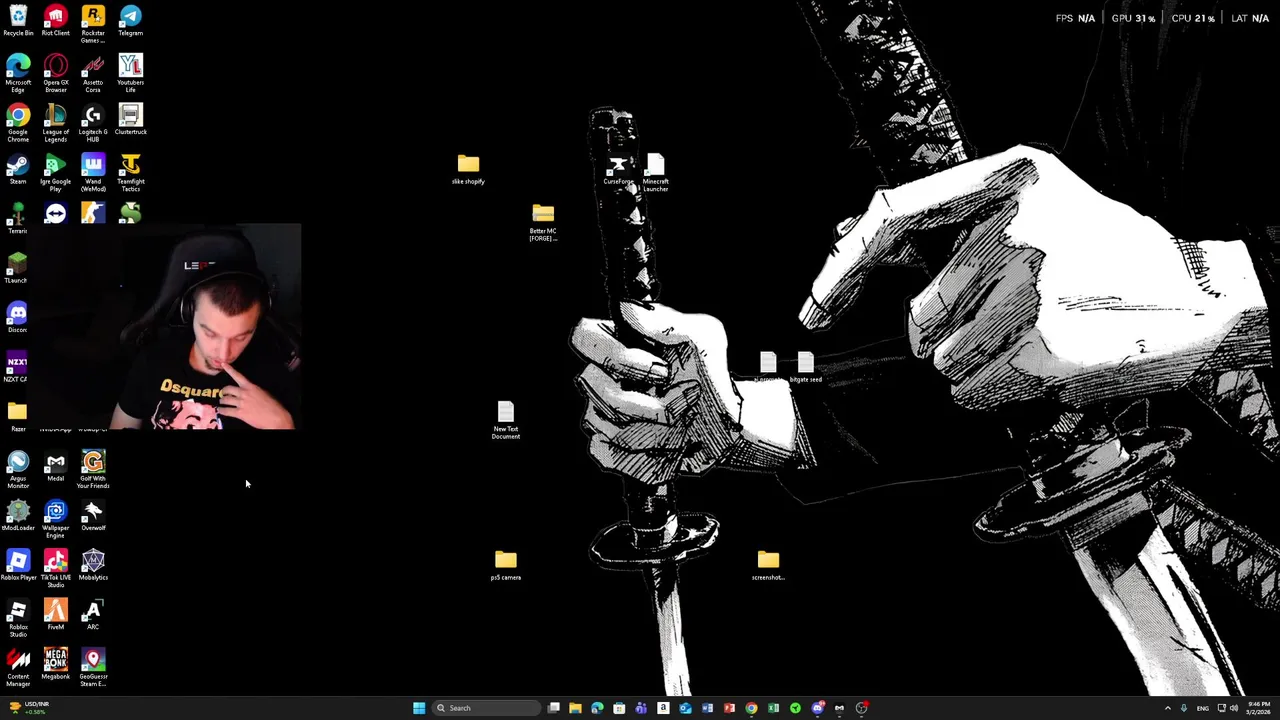
Task: Open Golf With Your Friends icon
Action: [93, 469]
